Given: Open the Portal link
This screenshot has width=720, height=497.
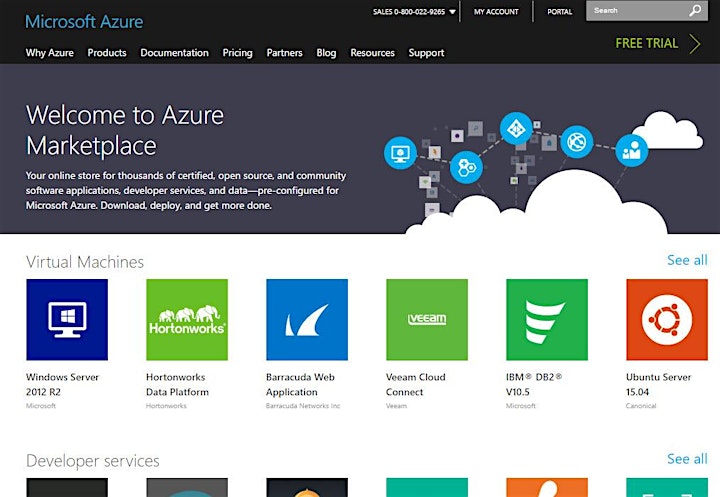Looking at the screenshot, I should pyautogui.click(x=559, y=12).
